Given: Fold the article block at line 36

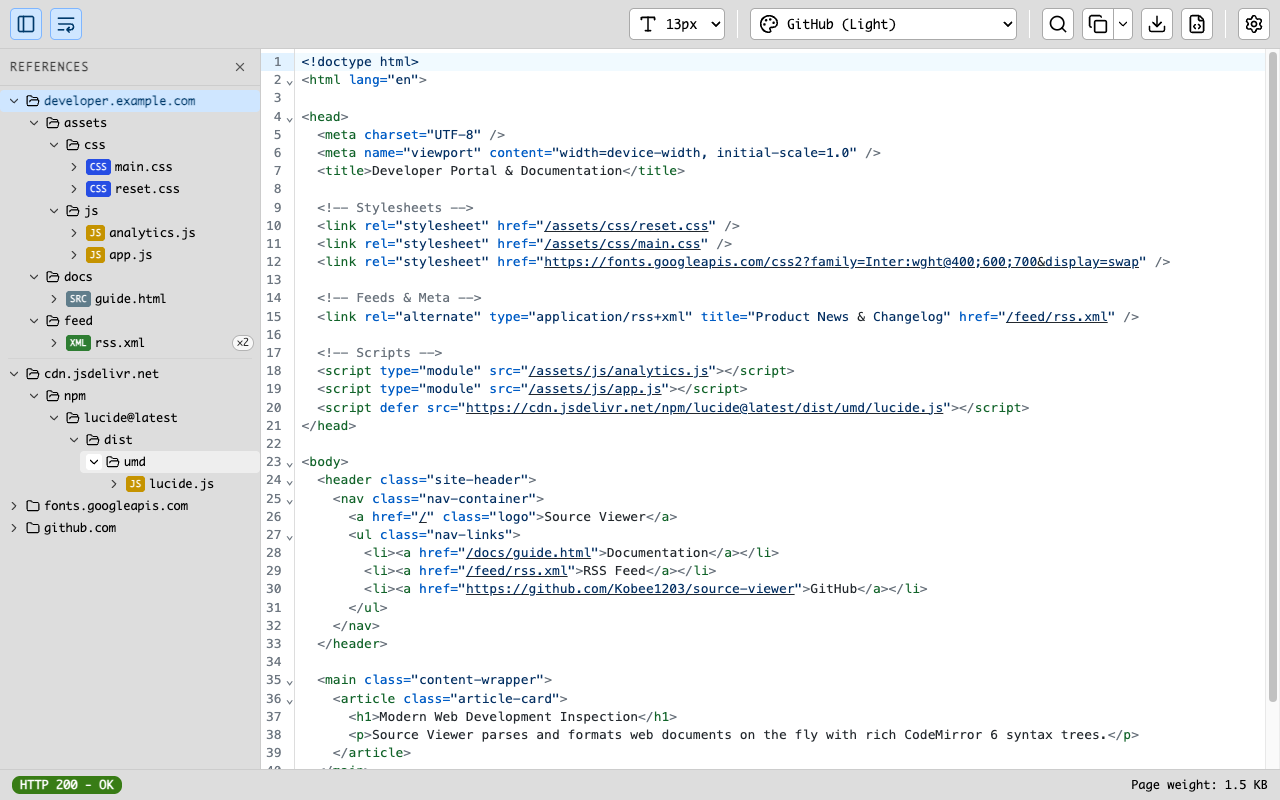Looking at the screenshot, I should pos(290,699).
